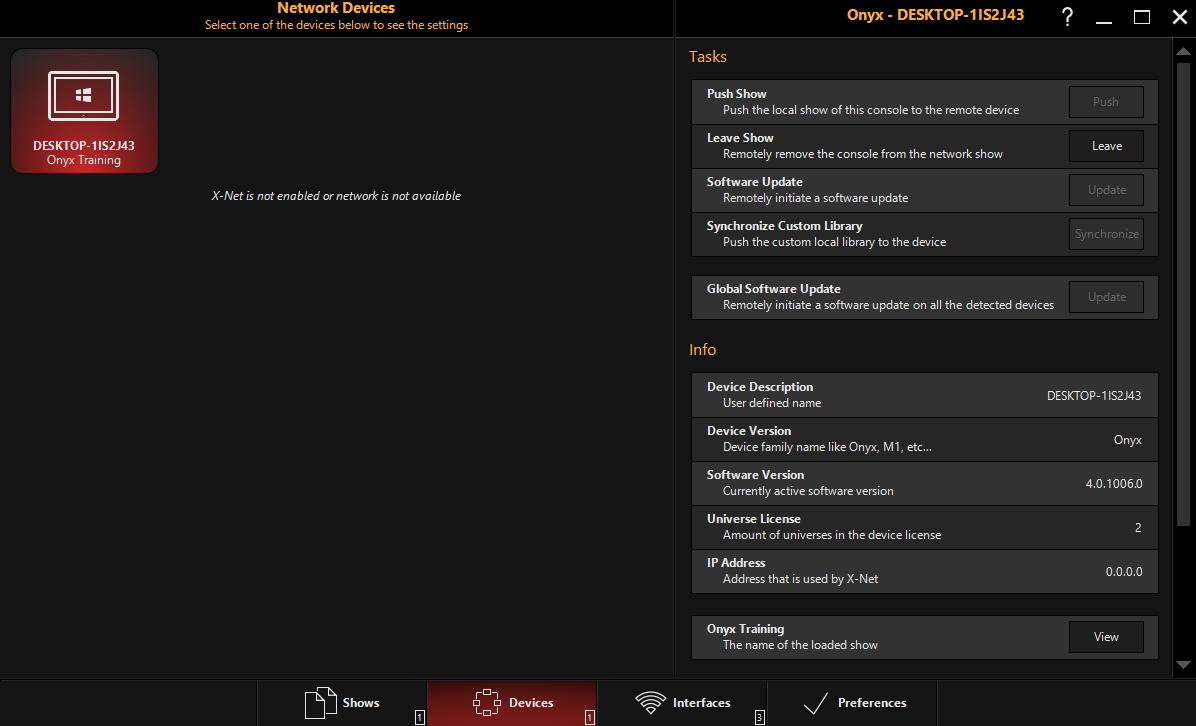Close the Onyx window
Screen dimensions: 1196x726
(1179, 17)
